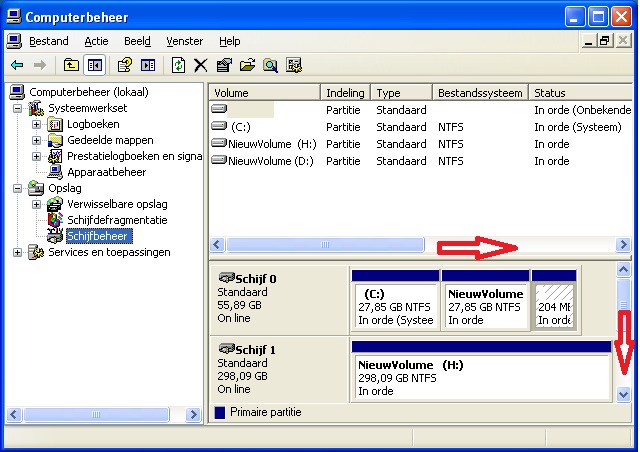Select the (C:) partition block on Schijf 0

tap(396, 300)
